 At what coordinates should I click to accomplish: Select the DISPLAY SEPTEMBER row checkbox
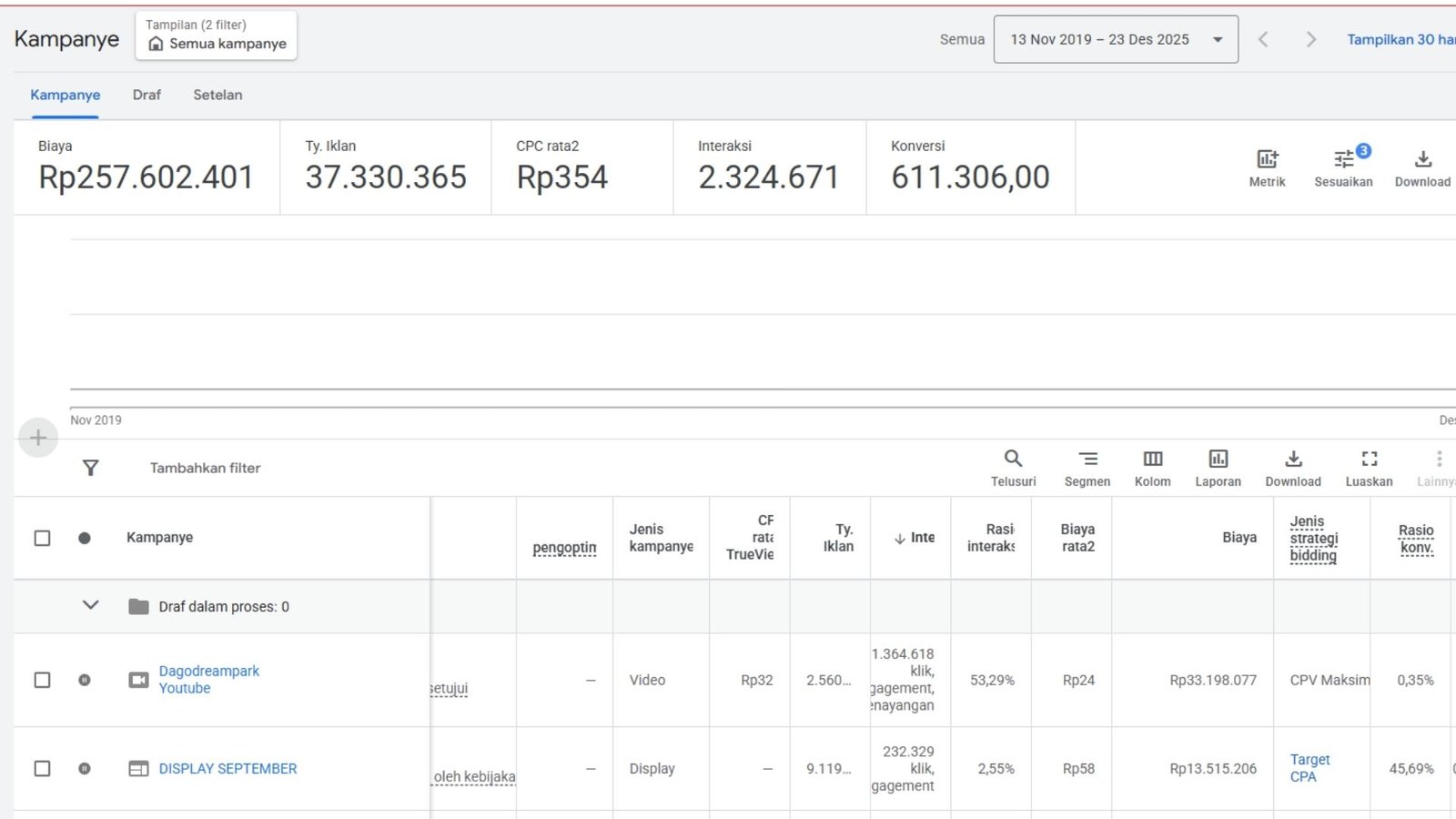(x=42, y=769)
